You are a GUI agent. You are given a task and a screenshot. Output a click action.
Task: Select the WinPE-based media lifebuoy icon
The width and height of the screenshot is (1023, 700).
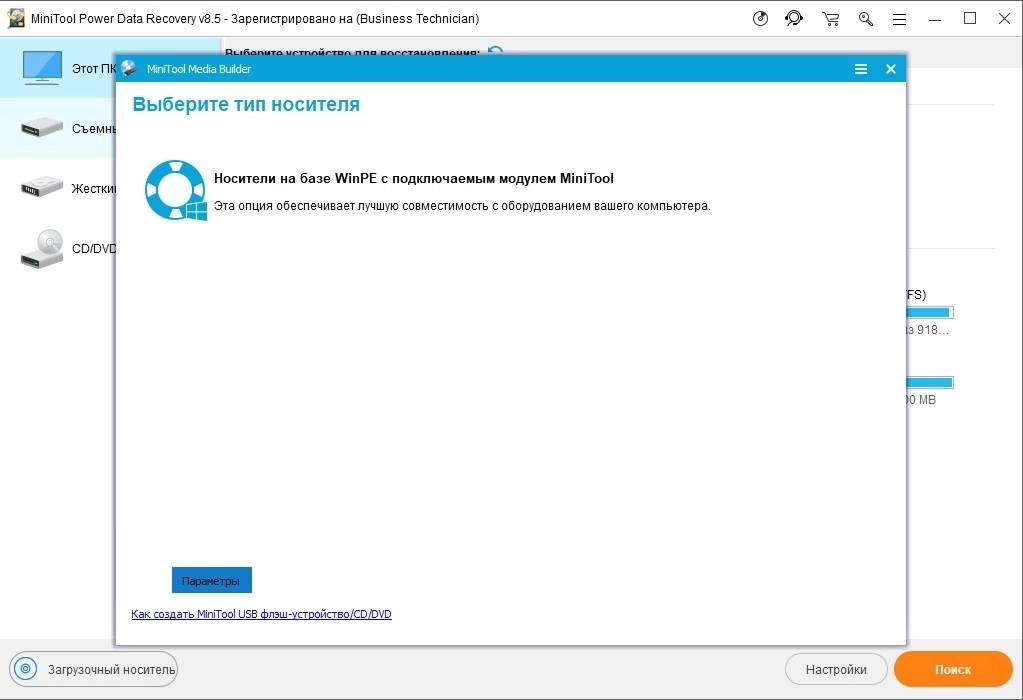(176, 190)
